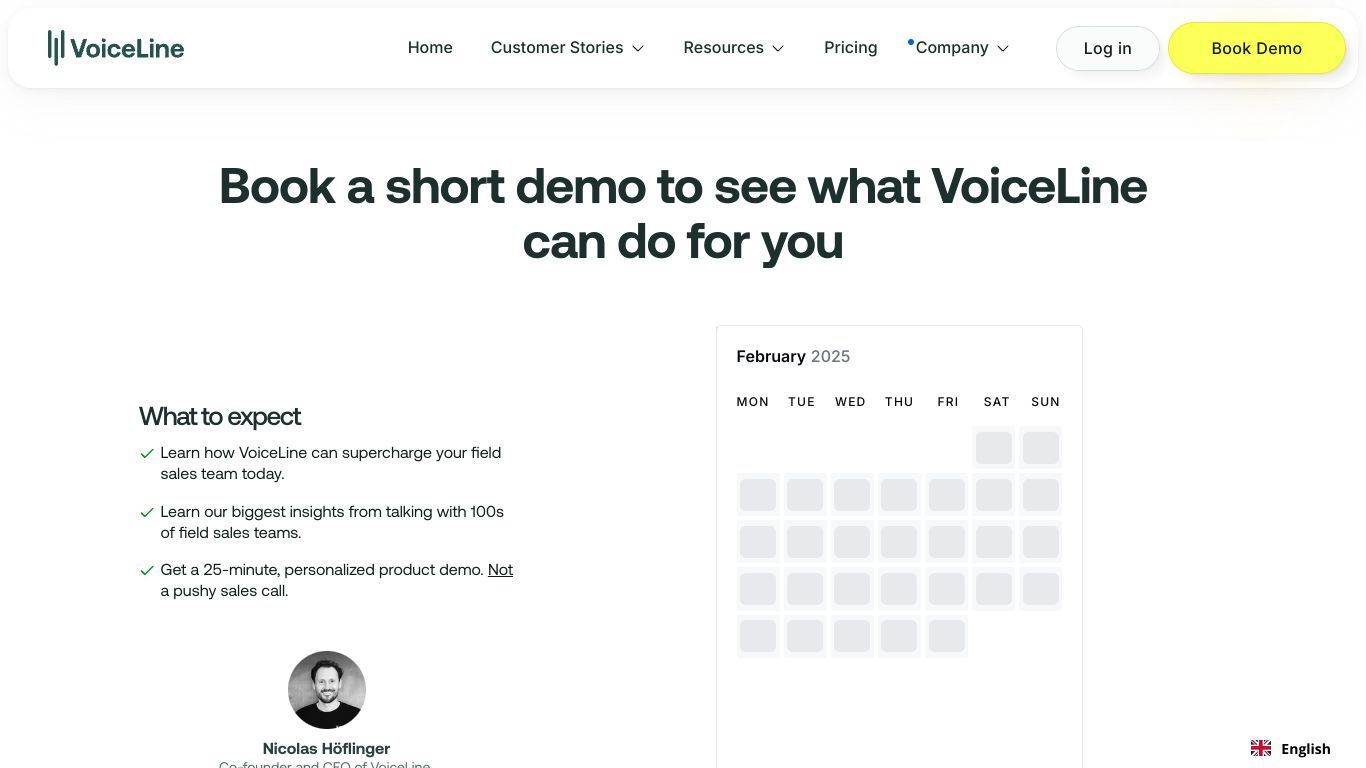Open the English language selector
The image size is (1366, 768).
click(1291, 749)
